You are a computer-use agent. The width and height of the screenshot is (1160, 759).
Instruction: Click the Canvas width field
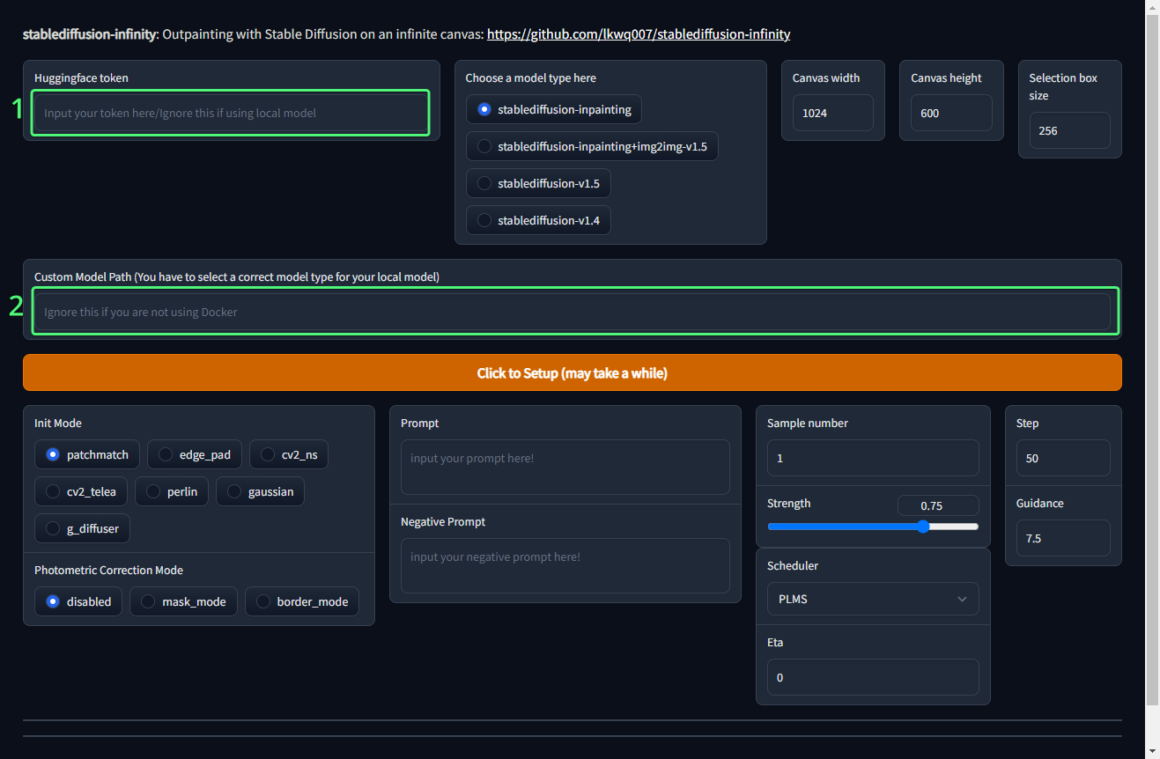(833, 113)
